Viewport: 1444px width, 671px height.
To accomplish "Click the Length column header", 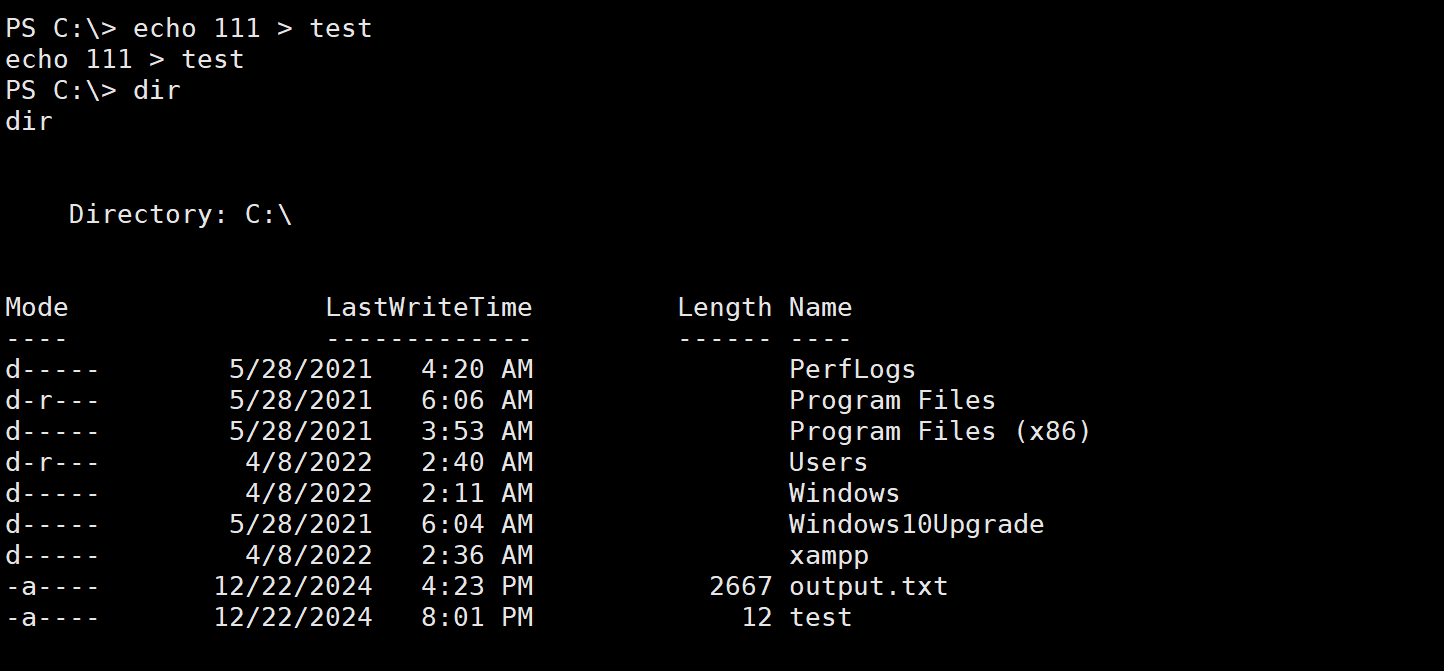I will click(724, 308).
